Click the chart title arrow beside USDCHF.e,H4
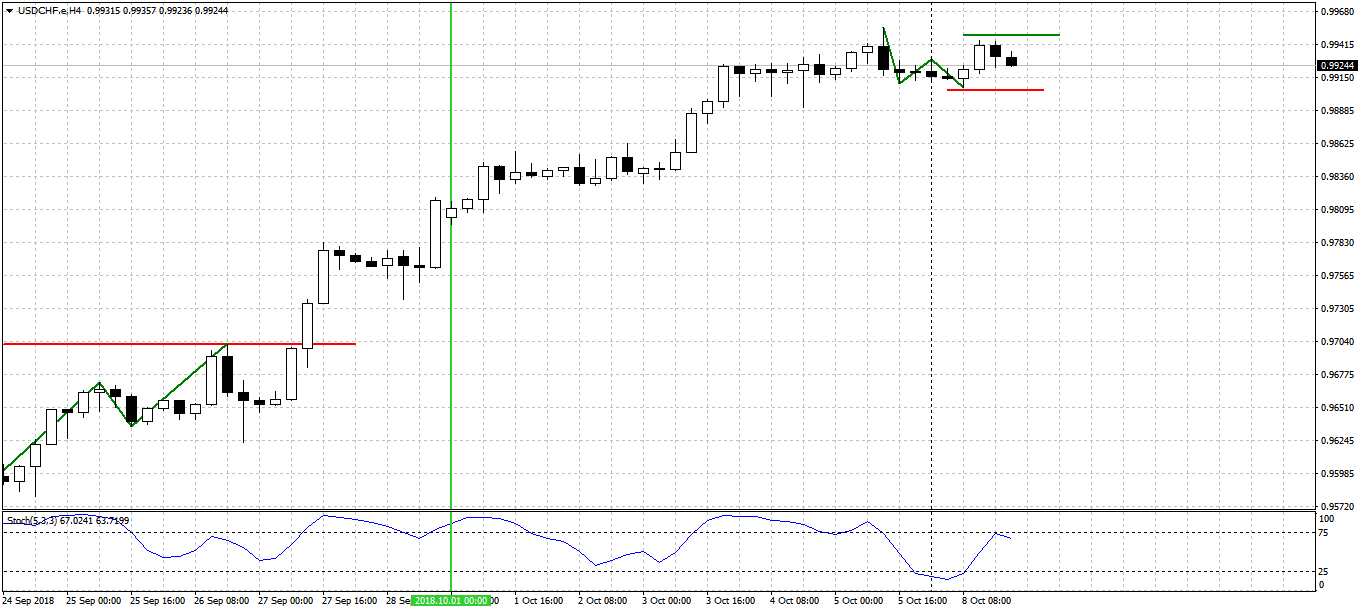The image size is (1358, 612). pyautogui.click(x=8, y=10)
